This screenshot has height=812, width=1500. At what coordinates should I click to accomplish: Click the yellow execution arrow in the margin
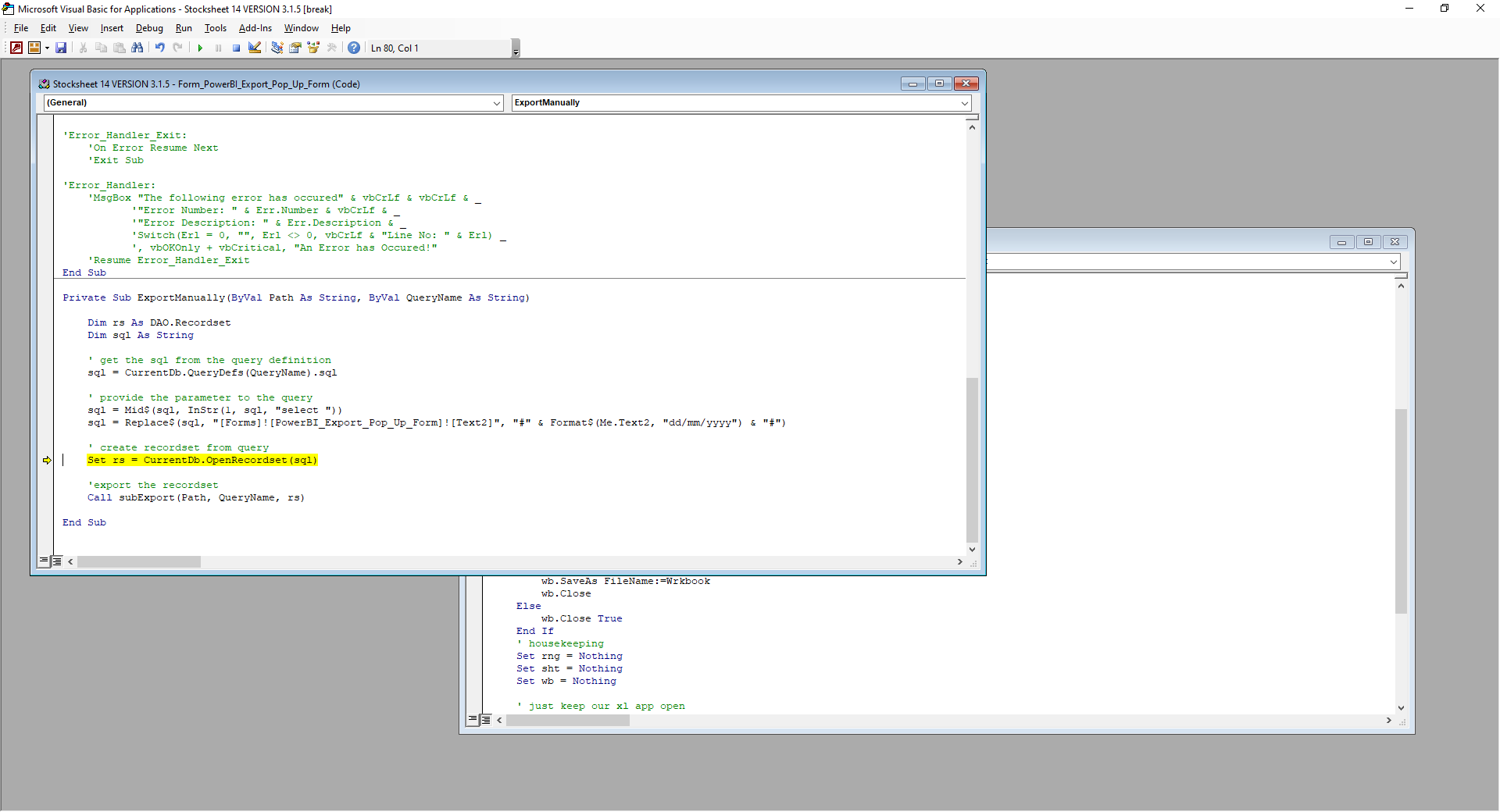[x=47, y=460]
